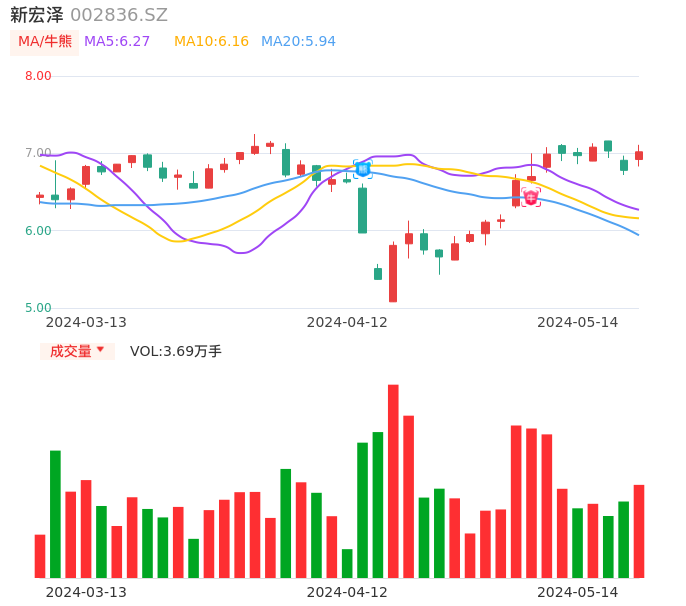Image resolution: width=686 pixels, height=606 pixels.
Task: Click the 2024-05-14 date label under the volume chart
Action: click(x=578, y=592)
